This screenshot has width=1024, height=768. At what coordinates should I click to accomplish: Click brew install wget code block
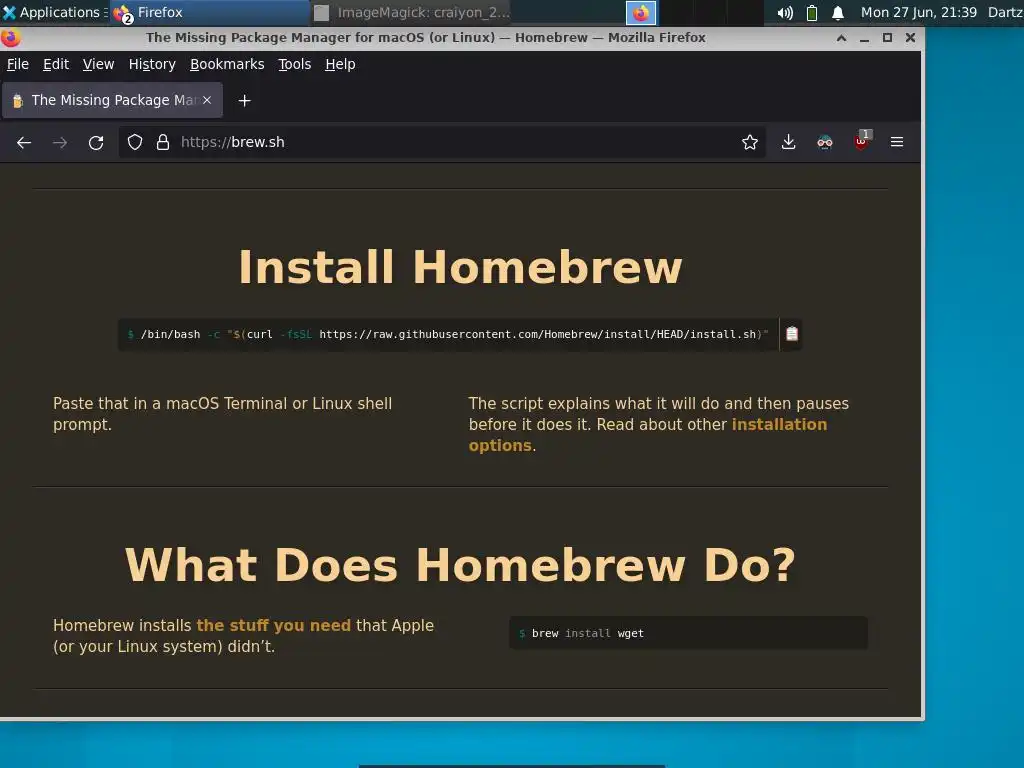tap(688, 633)
